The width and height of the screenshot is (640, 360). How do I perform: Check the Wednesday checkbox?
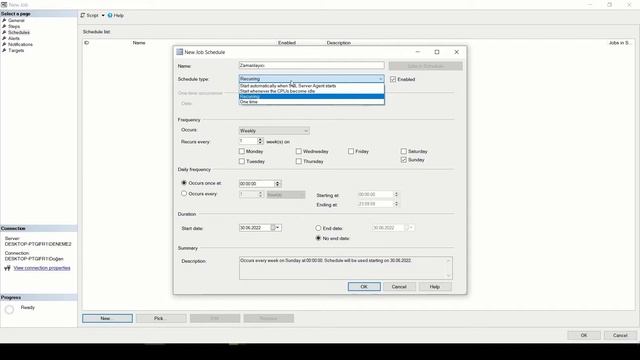pos(299,151)
